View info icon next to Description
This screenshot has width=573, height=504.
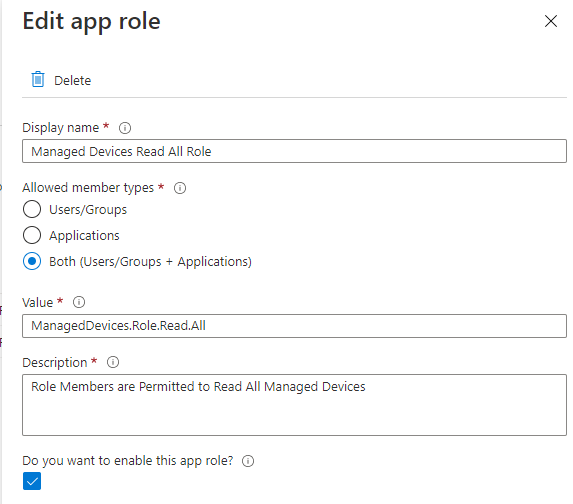113,362
